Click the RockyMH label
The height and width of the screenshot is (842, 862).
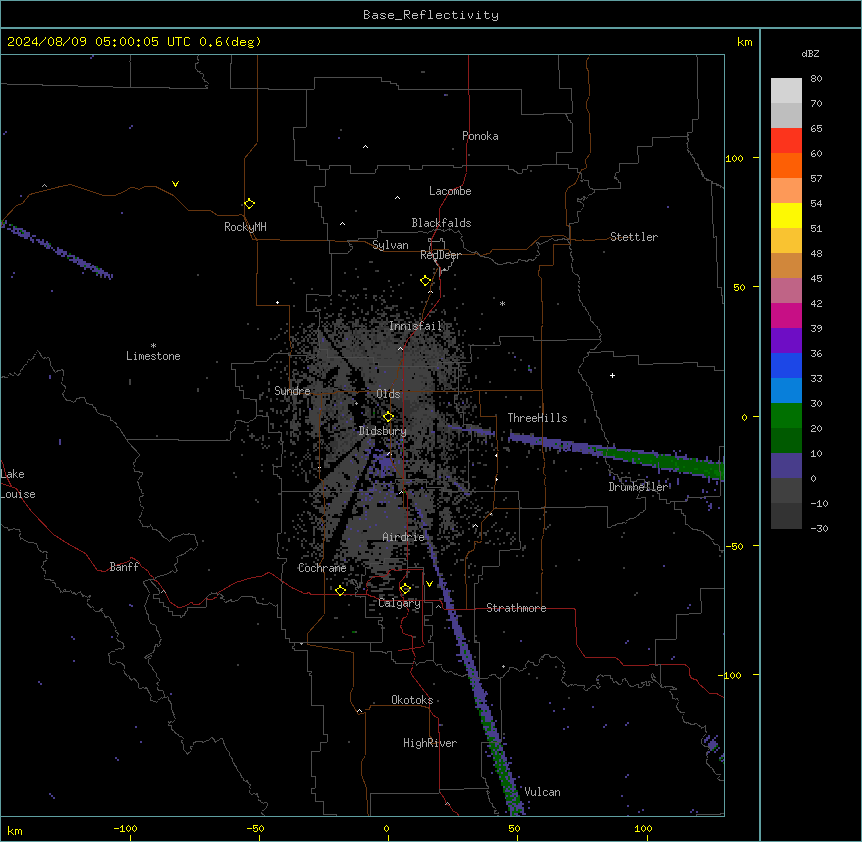pos(245,227)
